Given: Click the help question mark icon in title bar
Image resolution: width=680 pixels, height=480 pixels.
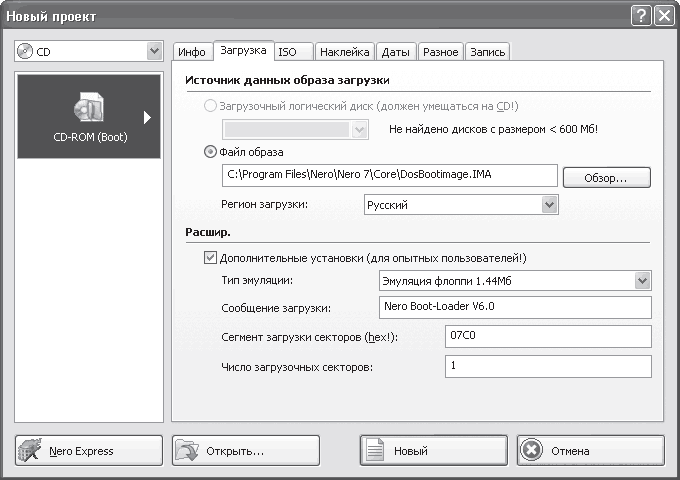Looking at the screenshot, I should pos(639,15).
